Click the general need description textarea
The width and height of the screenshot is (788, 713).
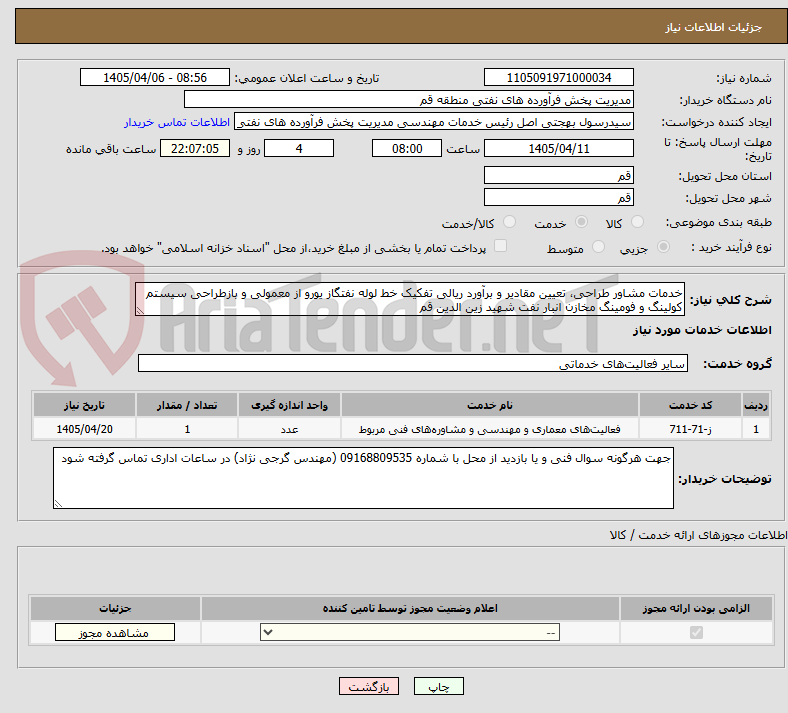[x=410, y=299]
